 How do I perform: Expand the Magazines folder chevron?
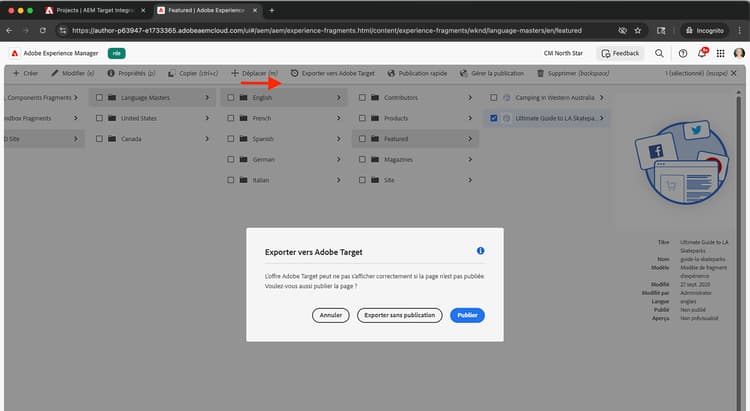[470, 159]
